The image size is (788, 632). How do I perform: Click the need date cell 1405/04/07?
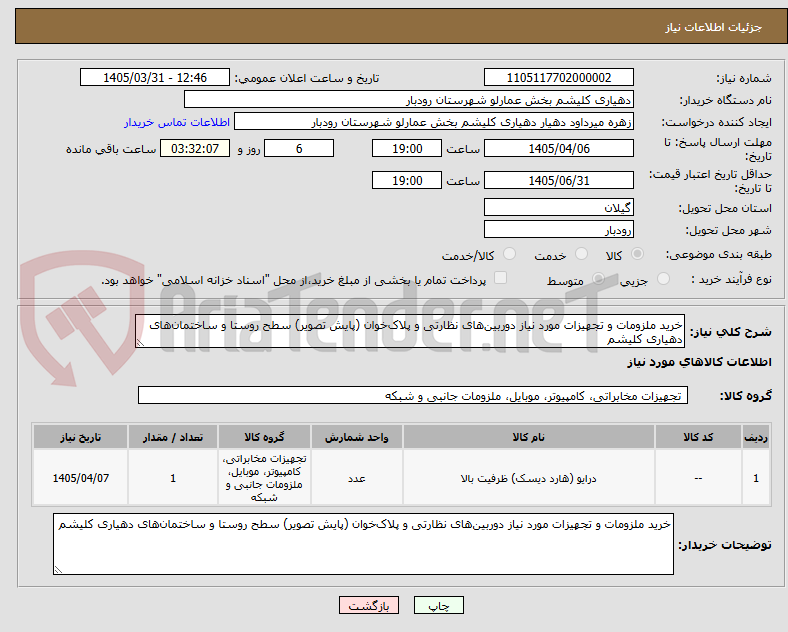point(80,478)
